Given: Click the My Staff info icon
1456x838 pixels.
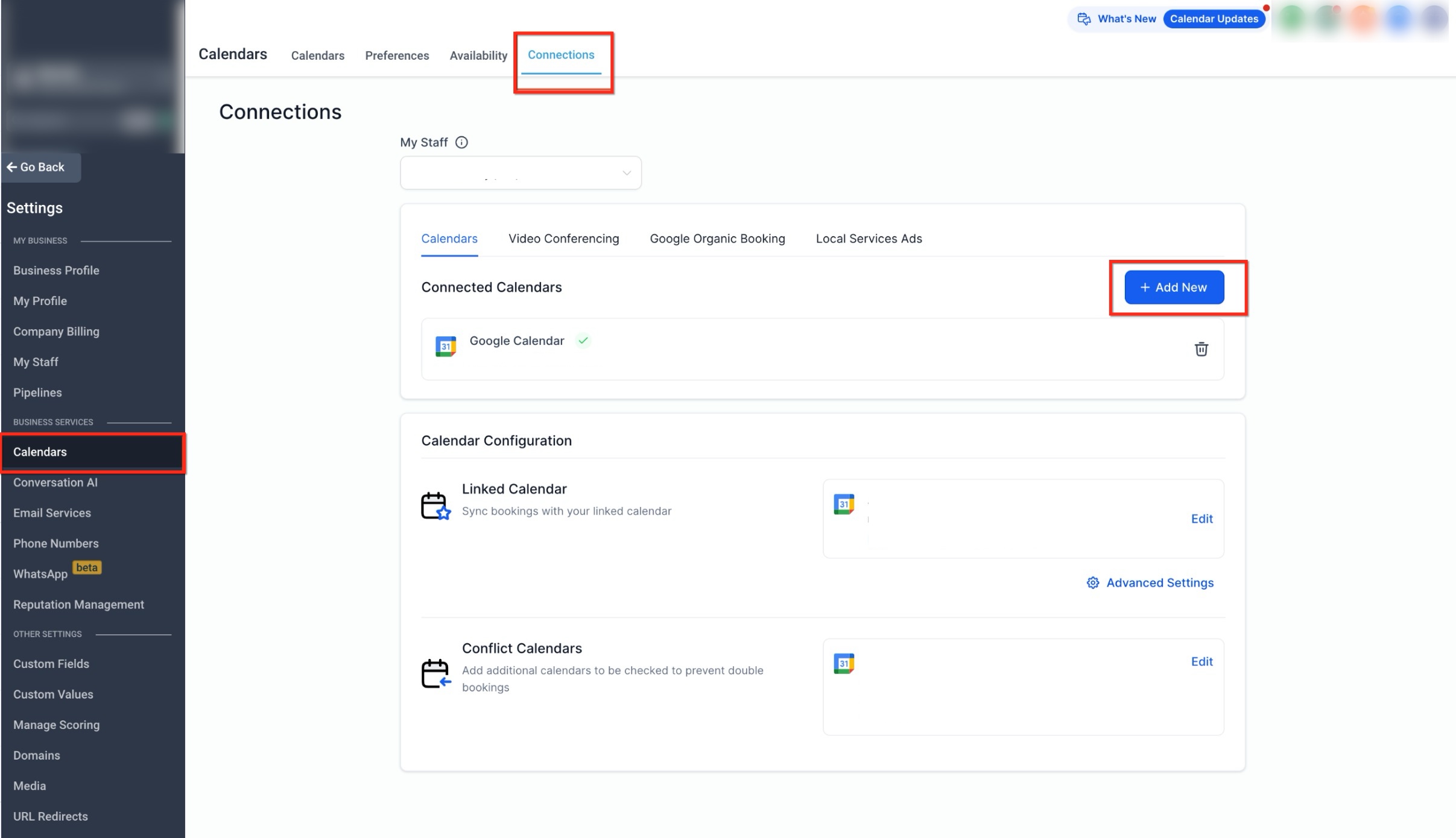Looking at the screenshot, I should 461,142.
